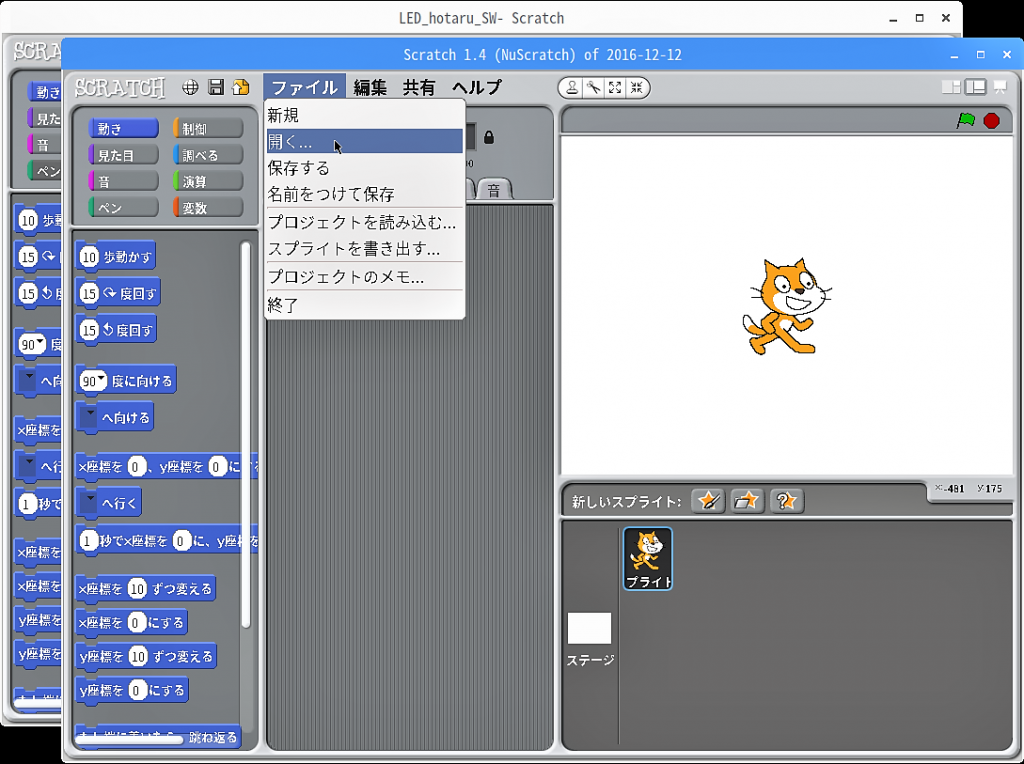Click the share project icon next to save
This screenshot has width=1024, height=764.
241,88
